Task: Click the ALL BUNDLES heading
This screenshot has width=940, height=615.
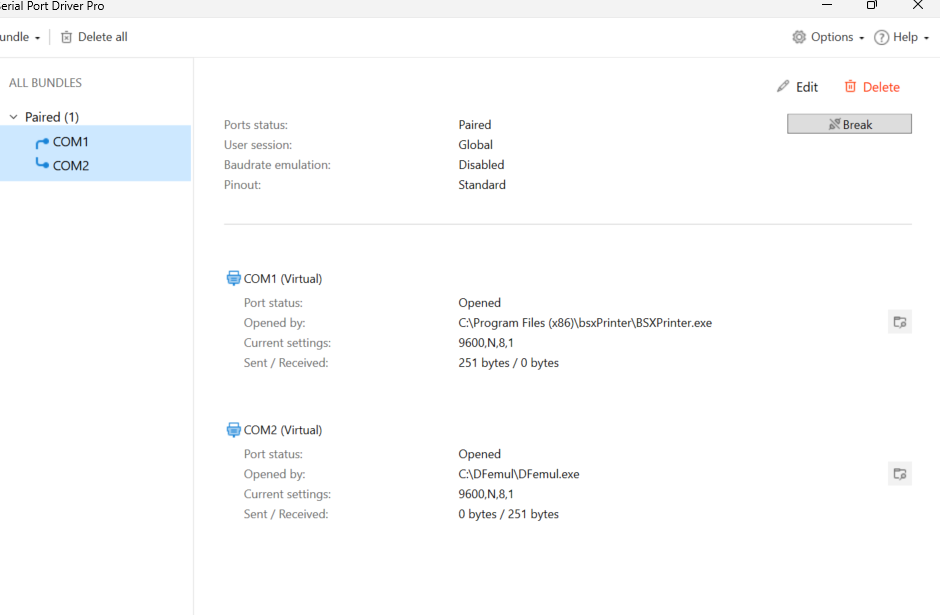Action: coord(45,83)
